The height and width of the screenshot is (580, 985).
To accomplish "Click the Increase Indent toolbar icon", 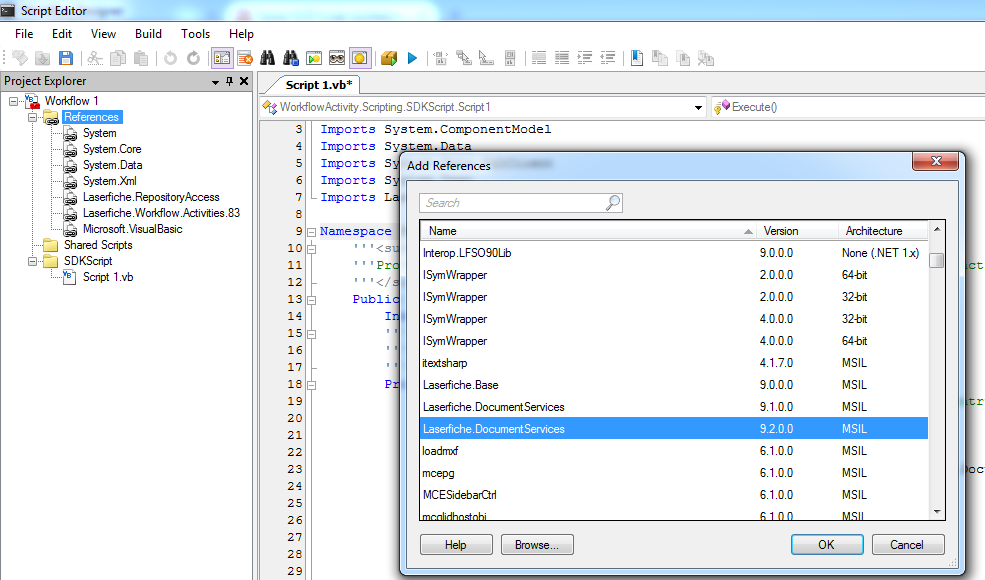I will pyautogui.click(x=585, y=58).
